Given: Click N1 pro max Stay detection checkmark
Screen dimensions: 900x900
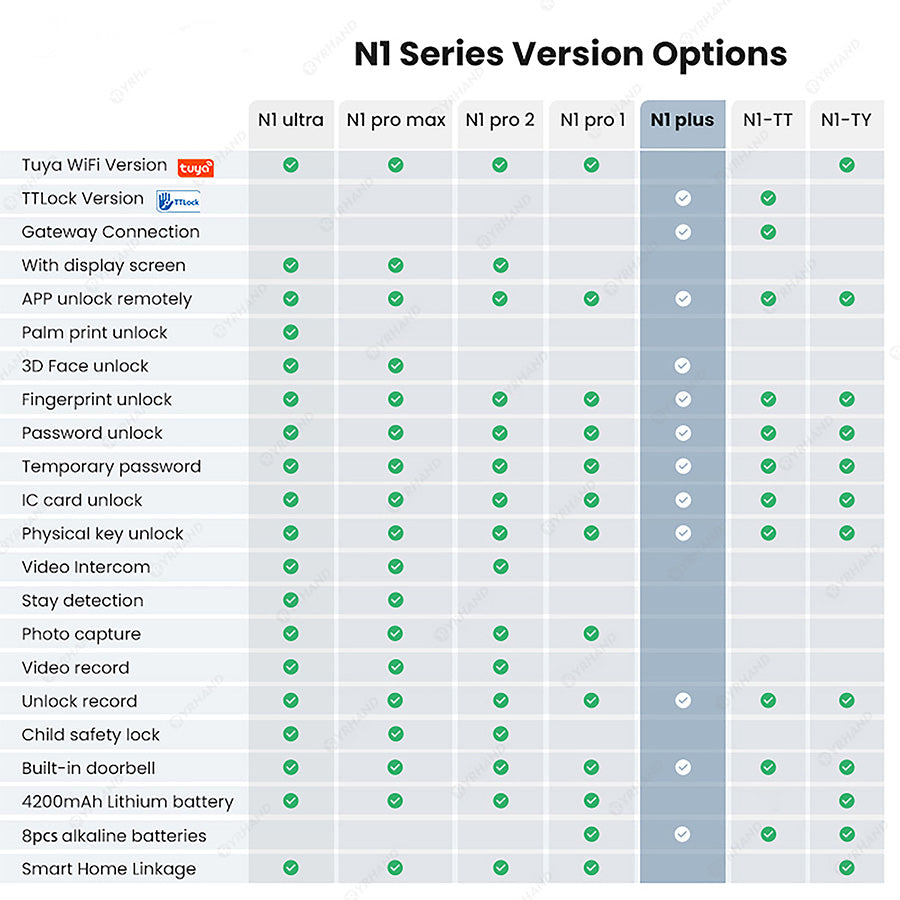Looking at the screenshot, I should pos(396,600).
